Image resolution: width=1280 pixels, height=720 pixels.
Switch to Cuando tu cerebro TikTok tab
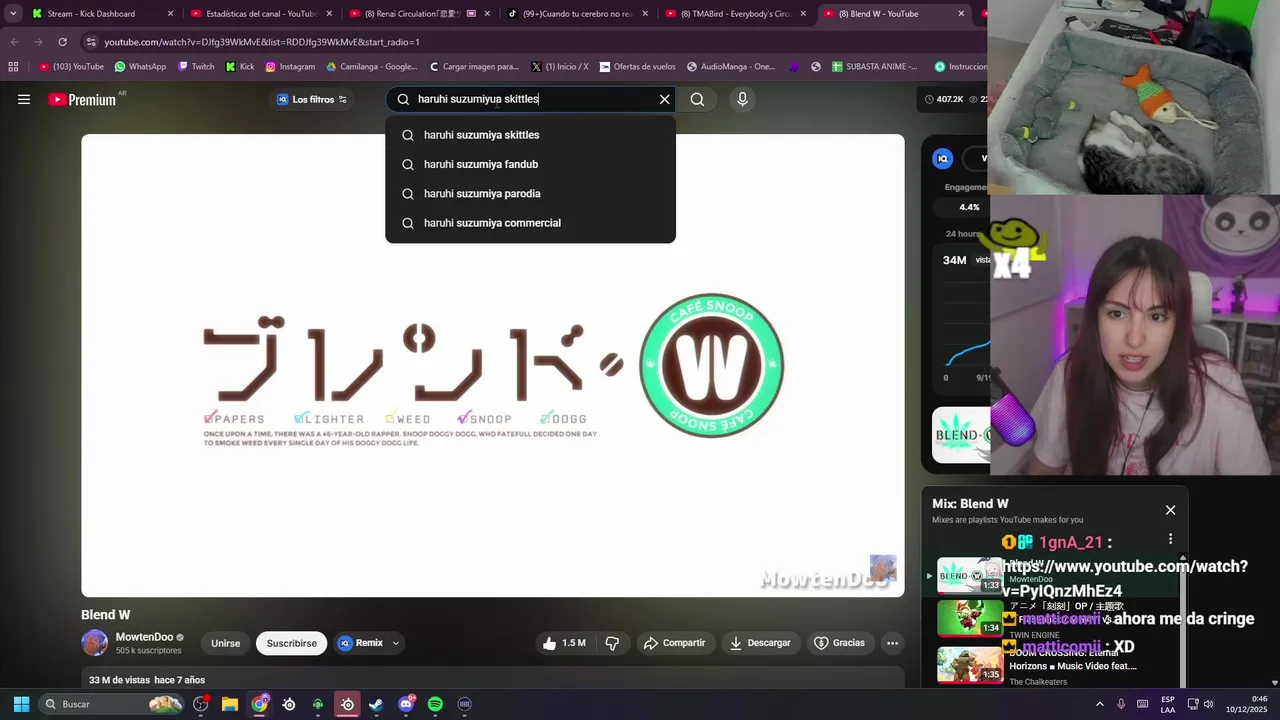[x=577, y=14]
